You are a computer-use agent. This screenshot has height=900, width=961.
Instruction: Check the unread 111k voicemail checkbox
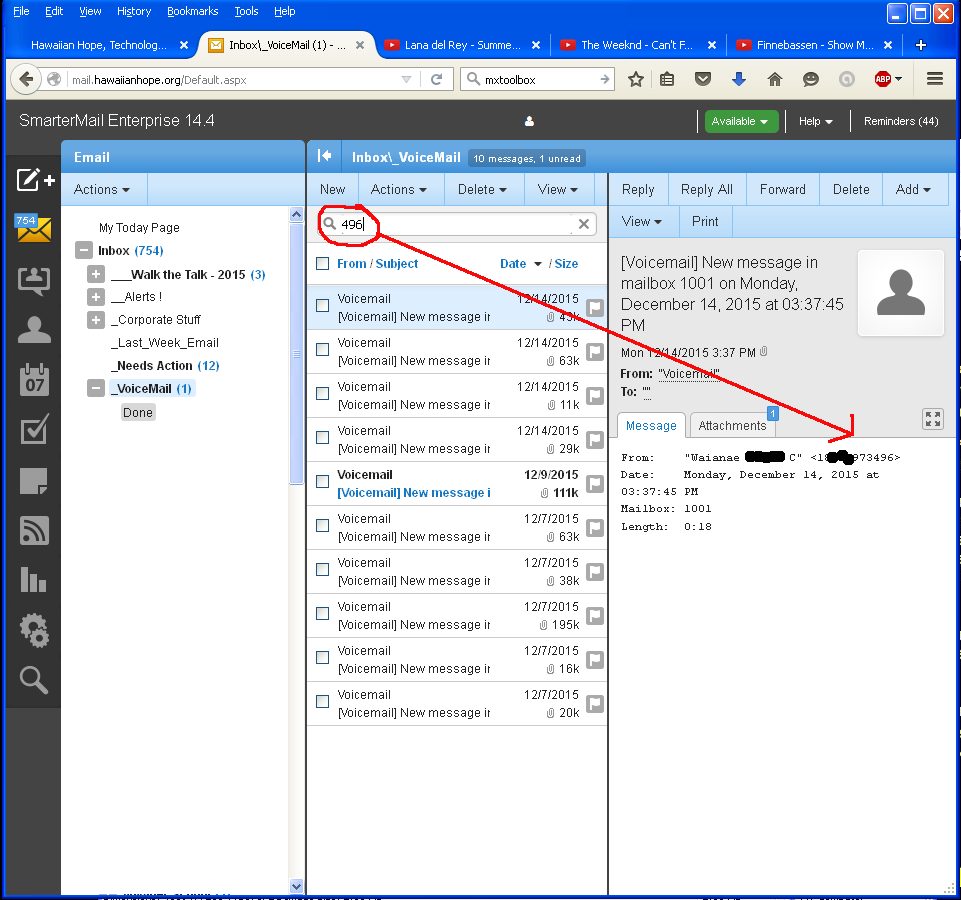[322, 481]
